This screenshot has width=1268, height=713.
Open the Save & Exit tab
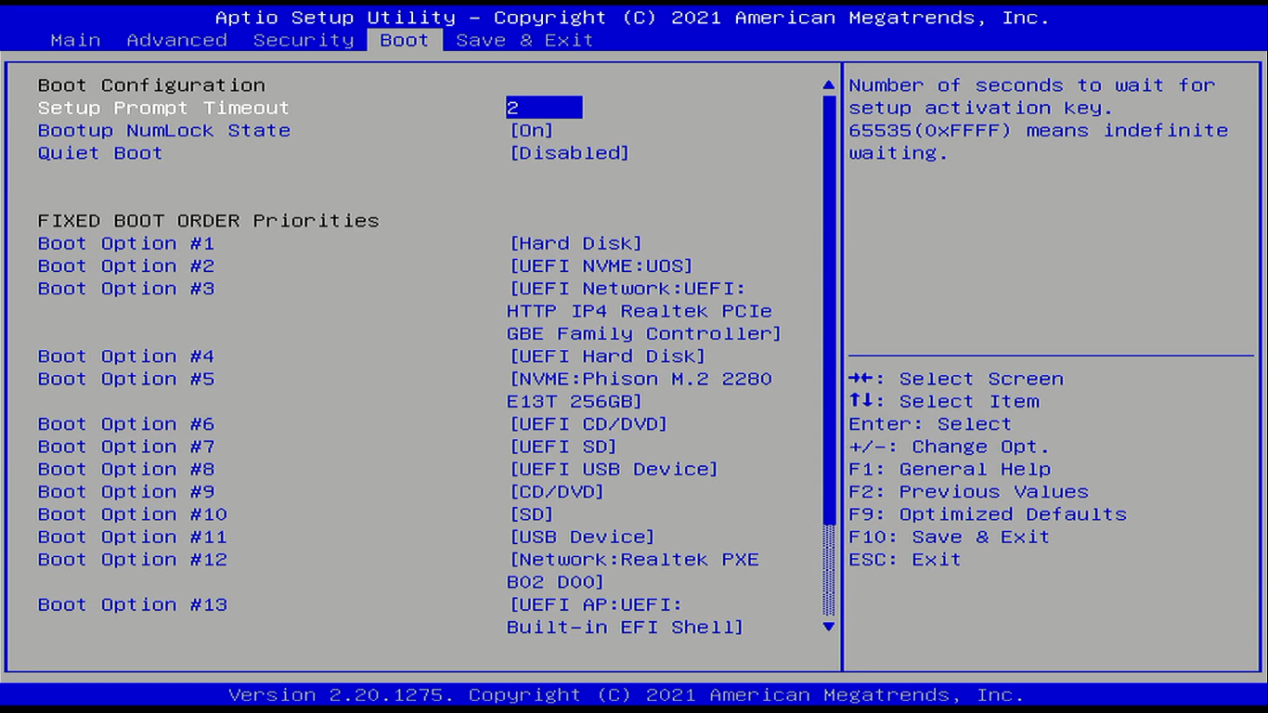click(524, 40)
